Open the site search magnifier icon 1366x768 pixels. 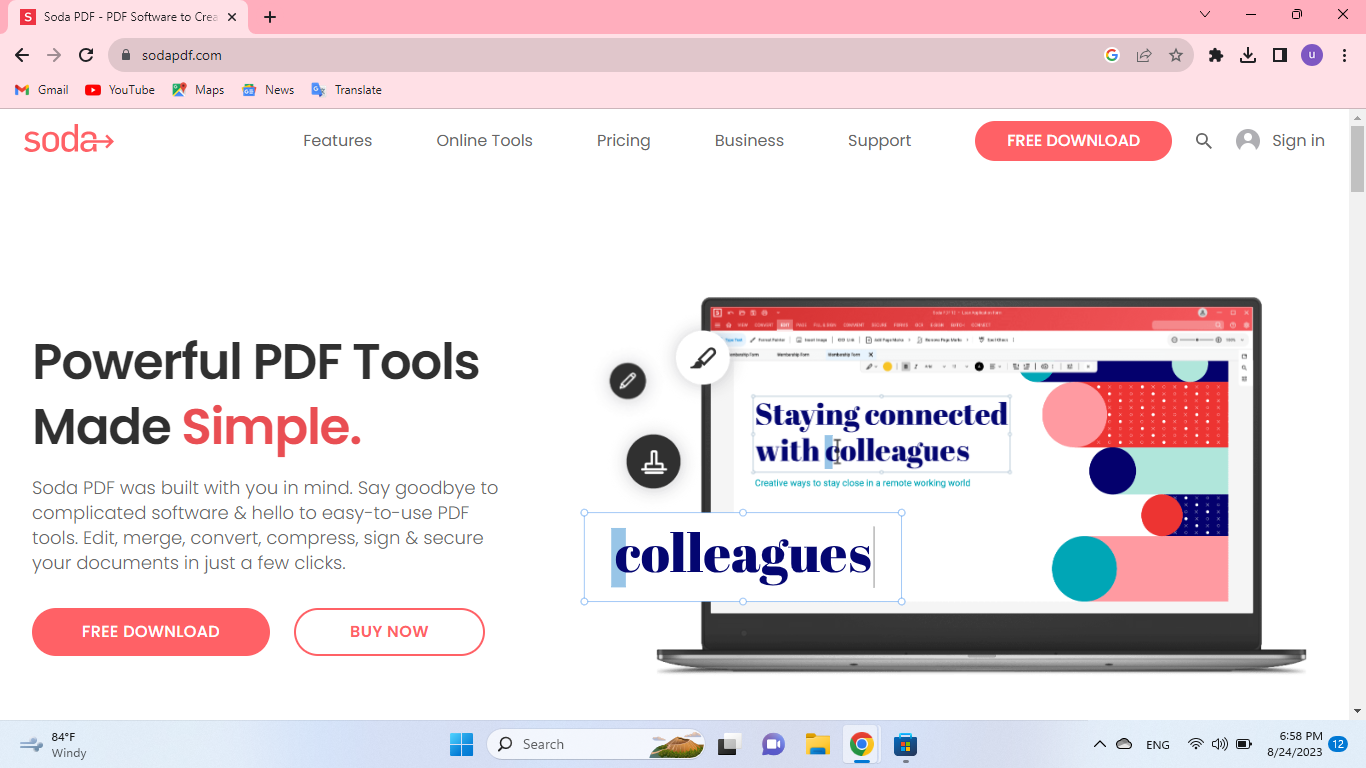1203,141
